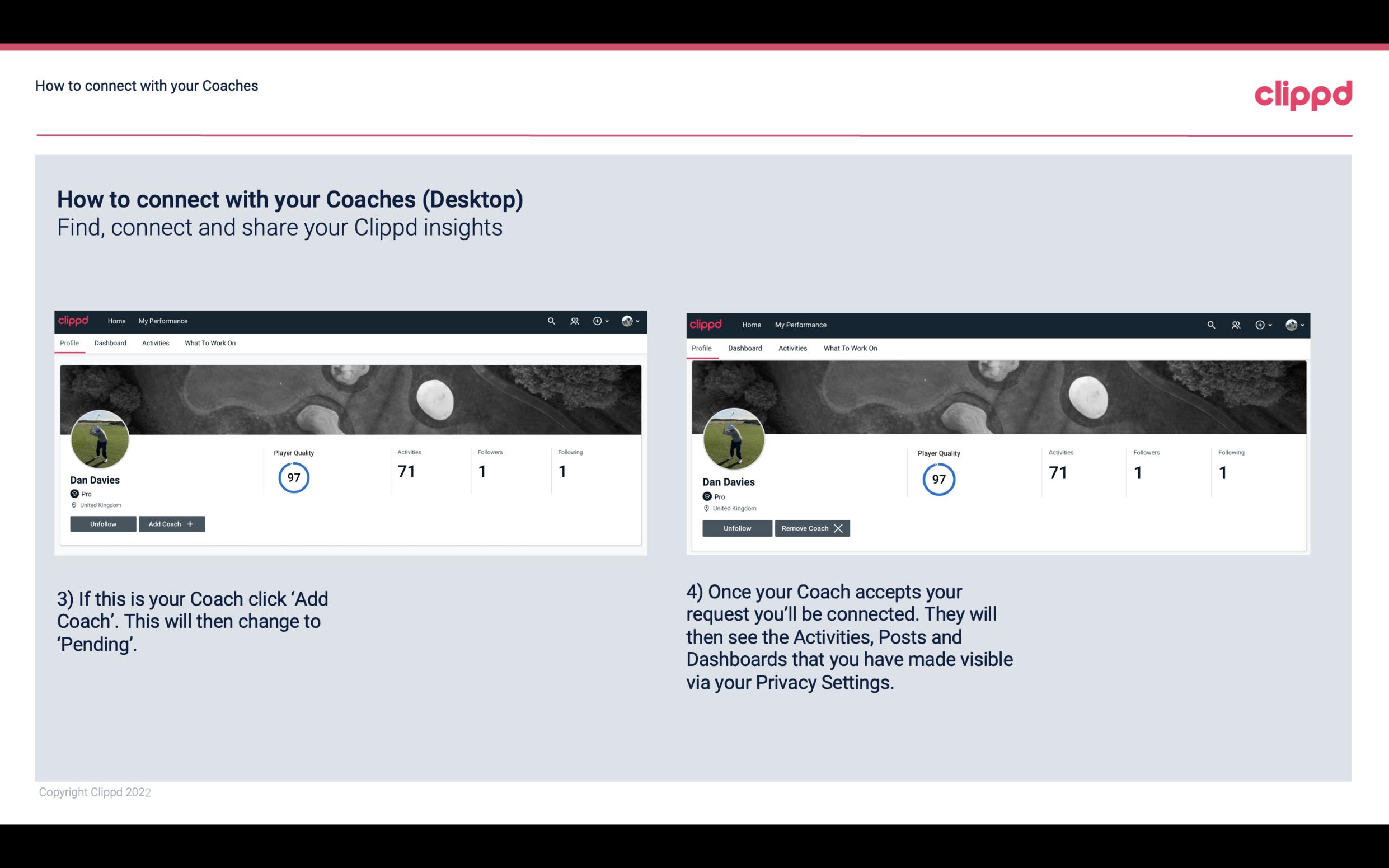The width and height of the screenshot is (1389, 868).
Task: Click the search icon in left screenshot
Action: (553, 320)
